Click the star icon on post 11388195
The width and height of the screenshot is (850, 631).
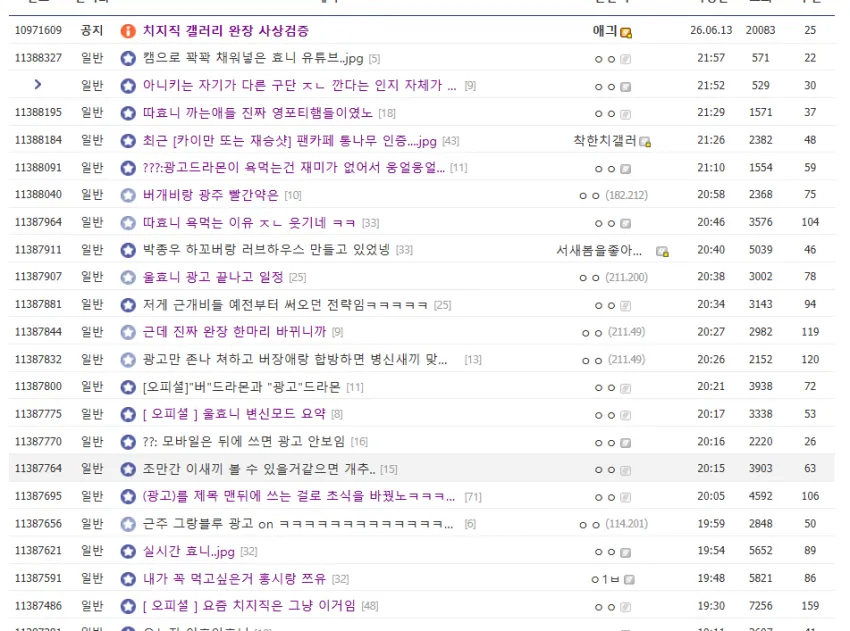coord(128,113)
